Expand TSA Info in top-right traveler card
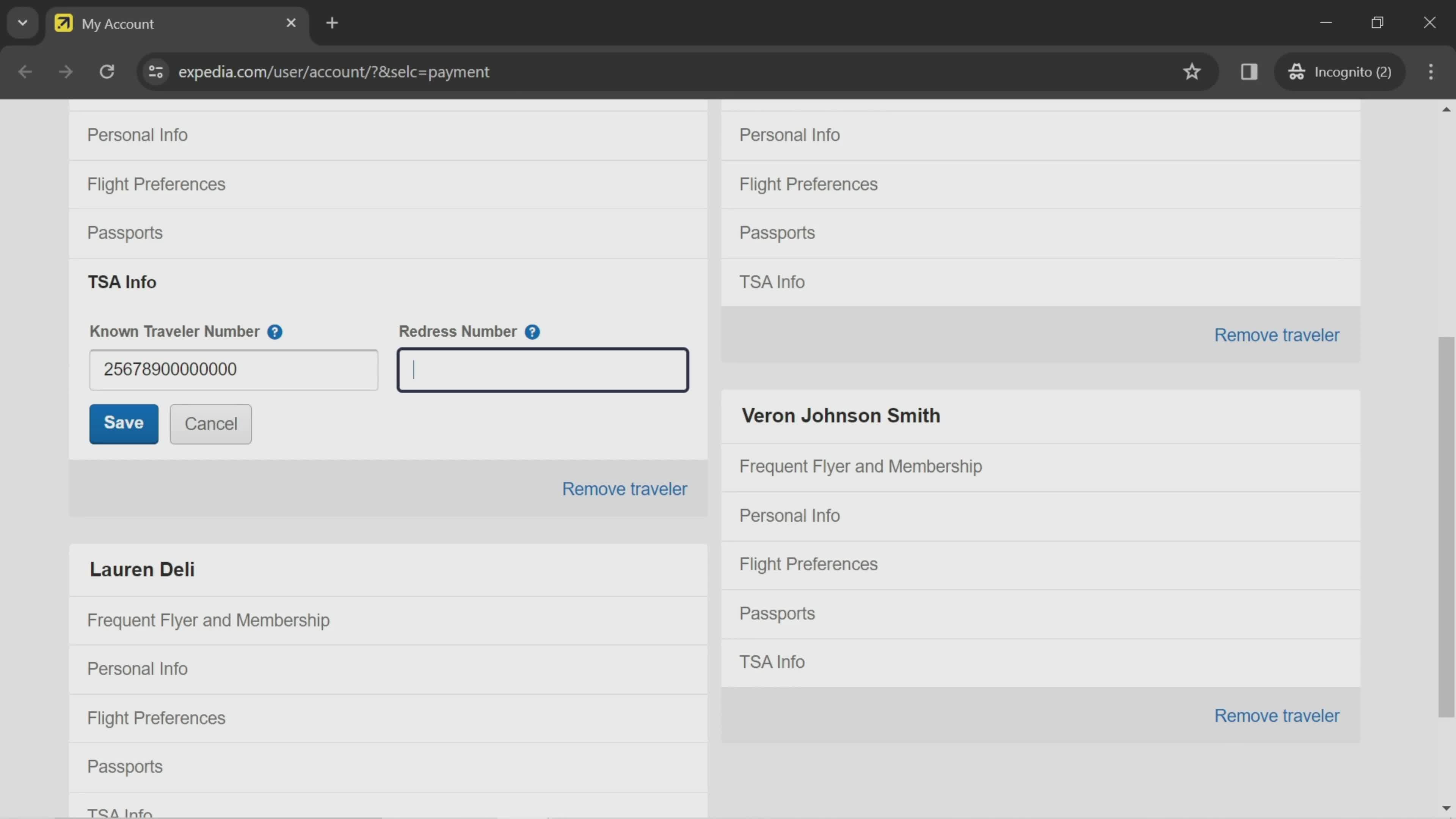The image size is (1456, 819). coord(1040,282)
